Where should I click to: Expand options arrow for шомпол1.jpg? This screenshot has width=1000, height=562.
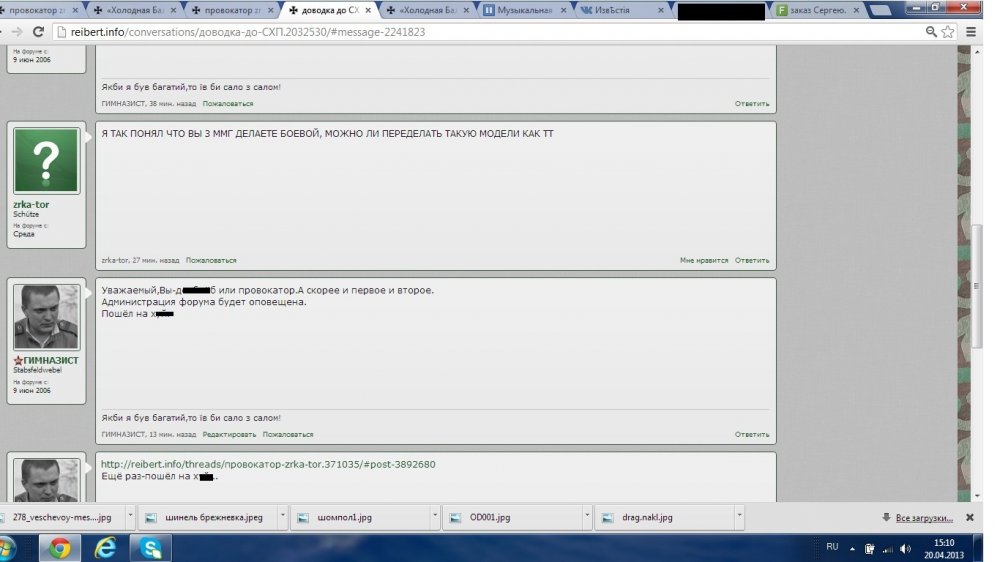[x=435, y=515]
